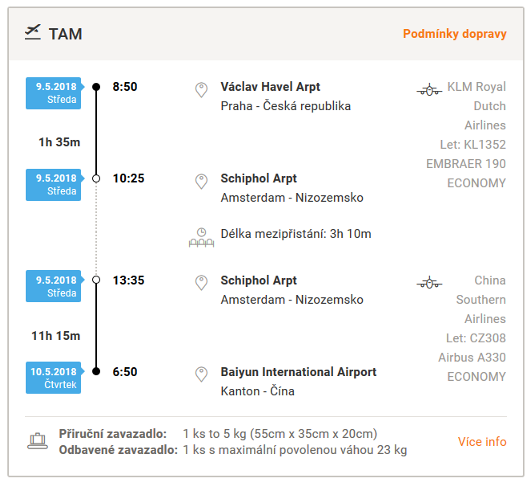Click the 6:50 arrival timeline dot

tap(96, 371)
